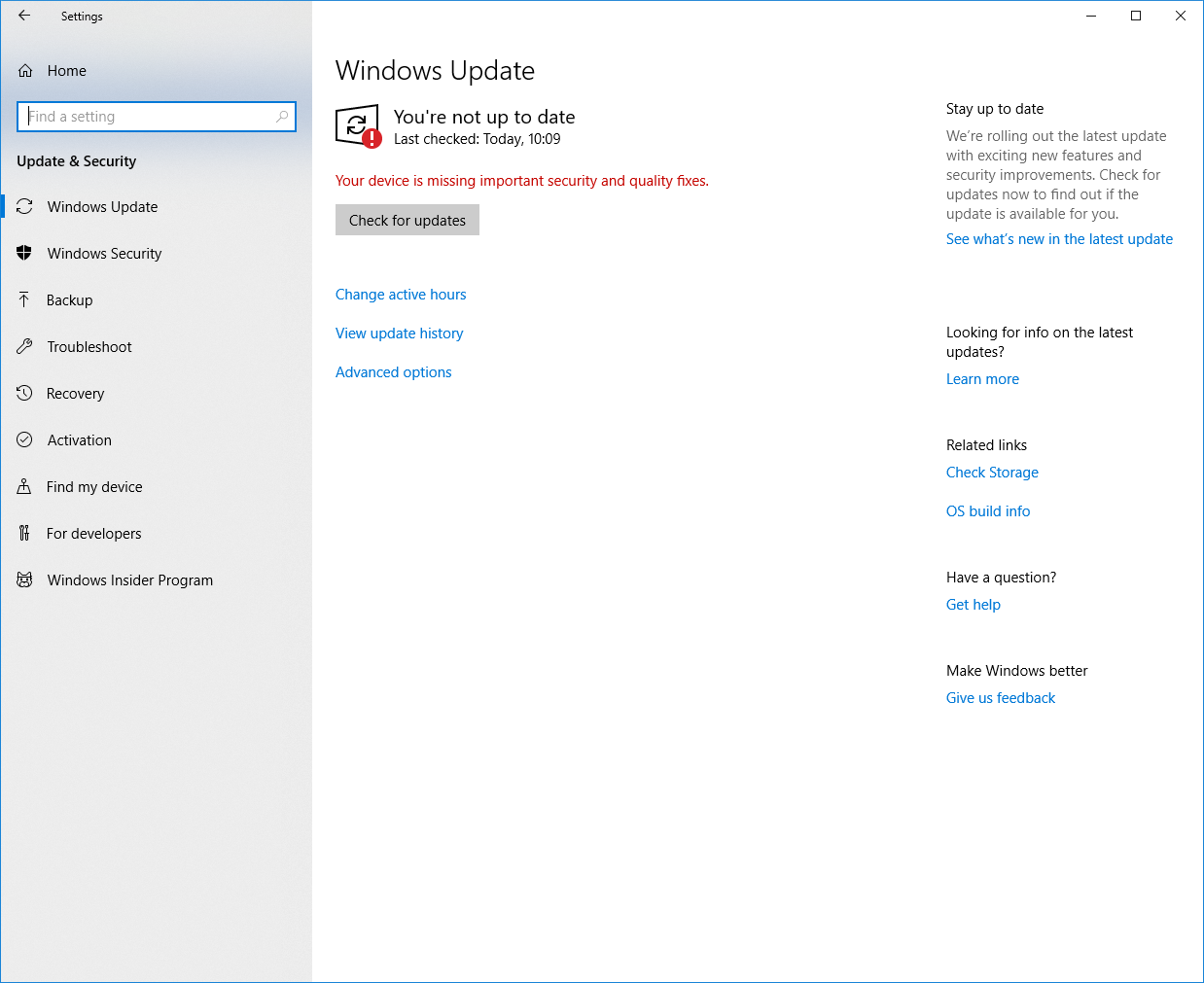This screenshot has height=983, width=1204.
Task: Click the Learn more link
Action: (982, 379)
